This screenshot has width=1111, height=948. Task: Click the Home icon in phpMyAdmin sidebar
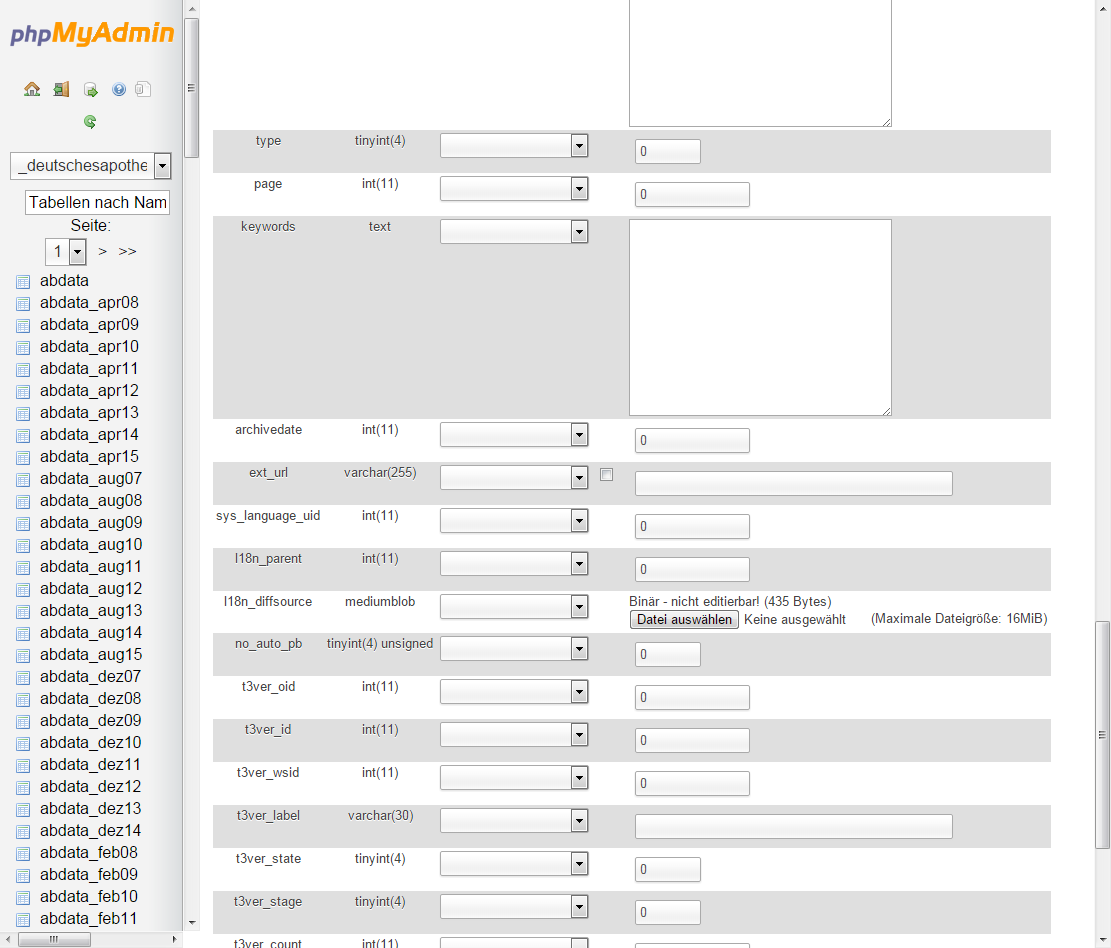point(32,90)
